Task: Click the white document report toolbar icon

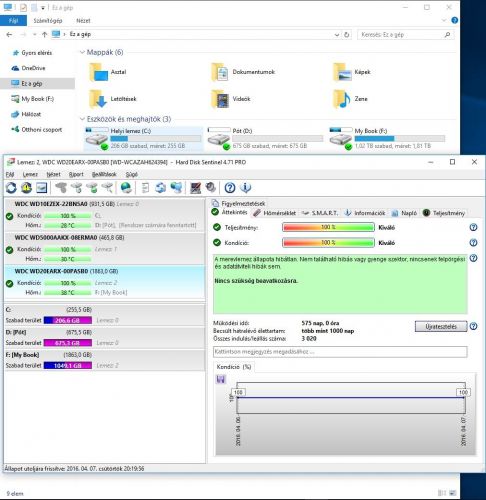Action: click(145, 188)
